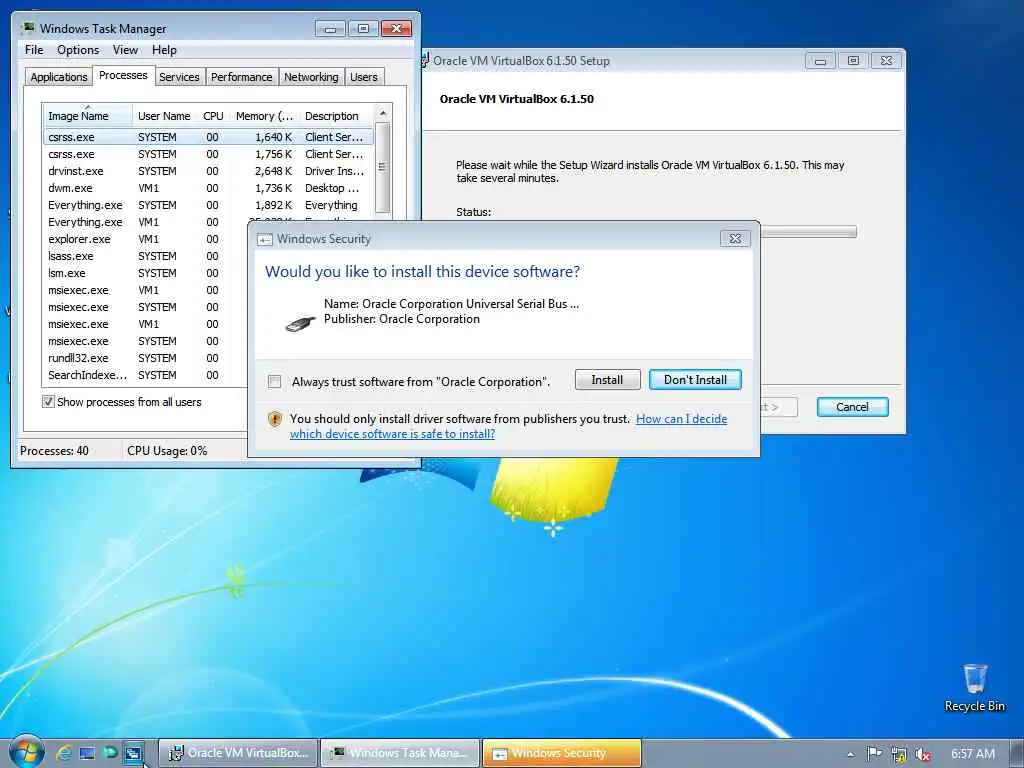
Task: Click the Switch Between Windows quick launch icon
Action: click(134, 753)
